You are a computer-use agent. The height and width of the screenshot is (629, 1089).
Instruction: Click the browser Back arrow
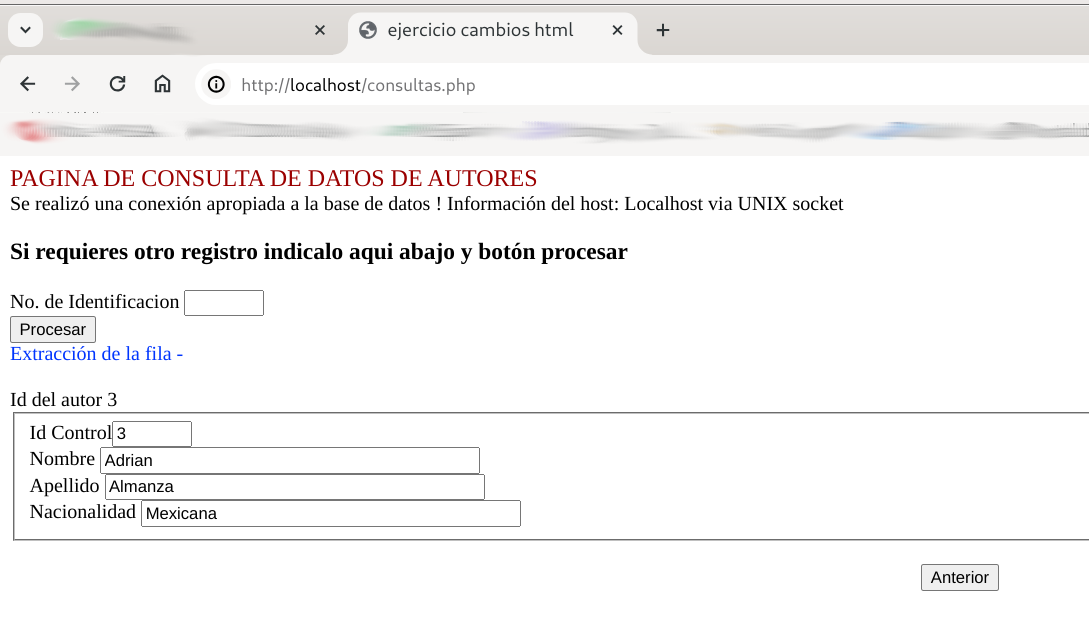point(28,85)
